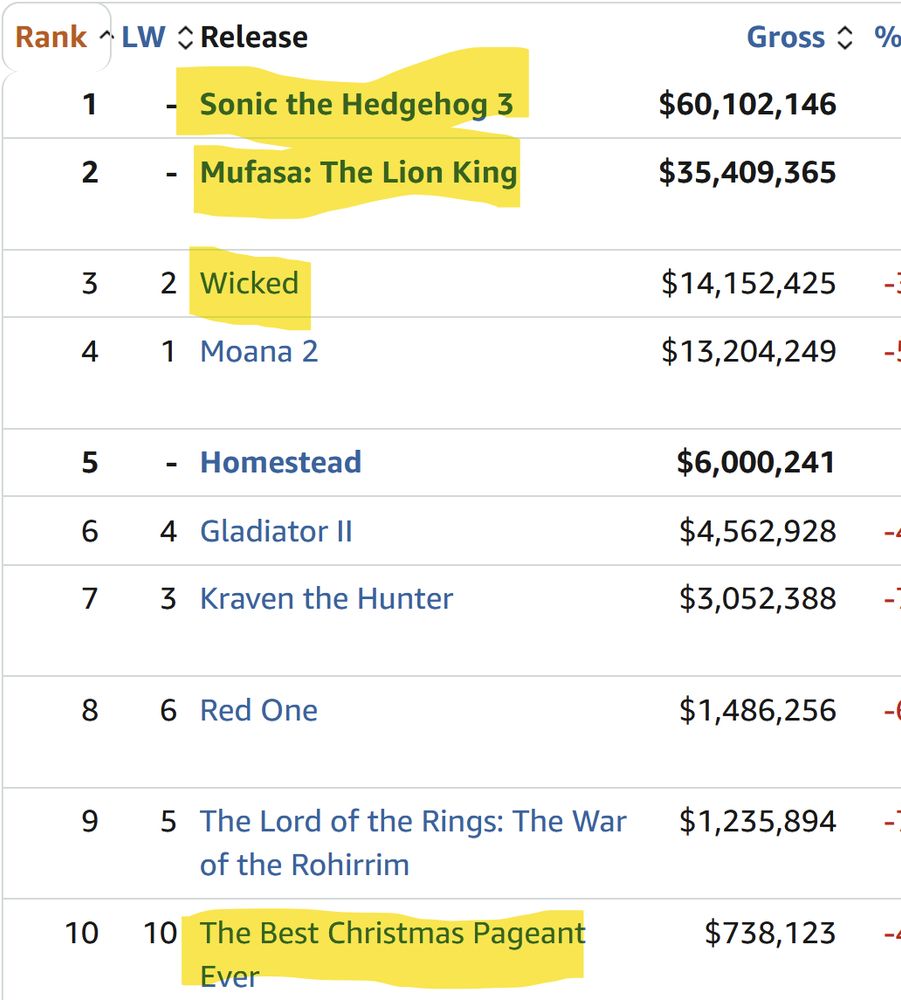Sort by the percent change column
Screen dimensions: 901x1000
(887, 37)
